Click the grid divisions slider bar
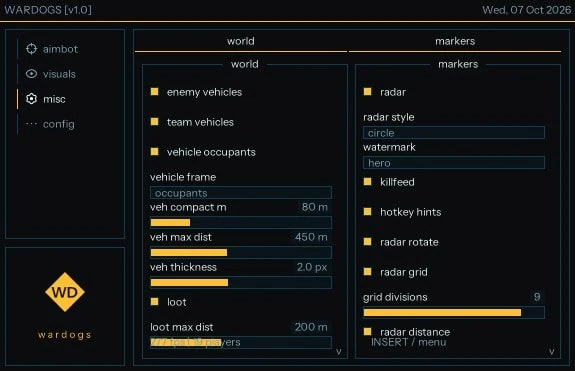 (x=454, y=312)
